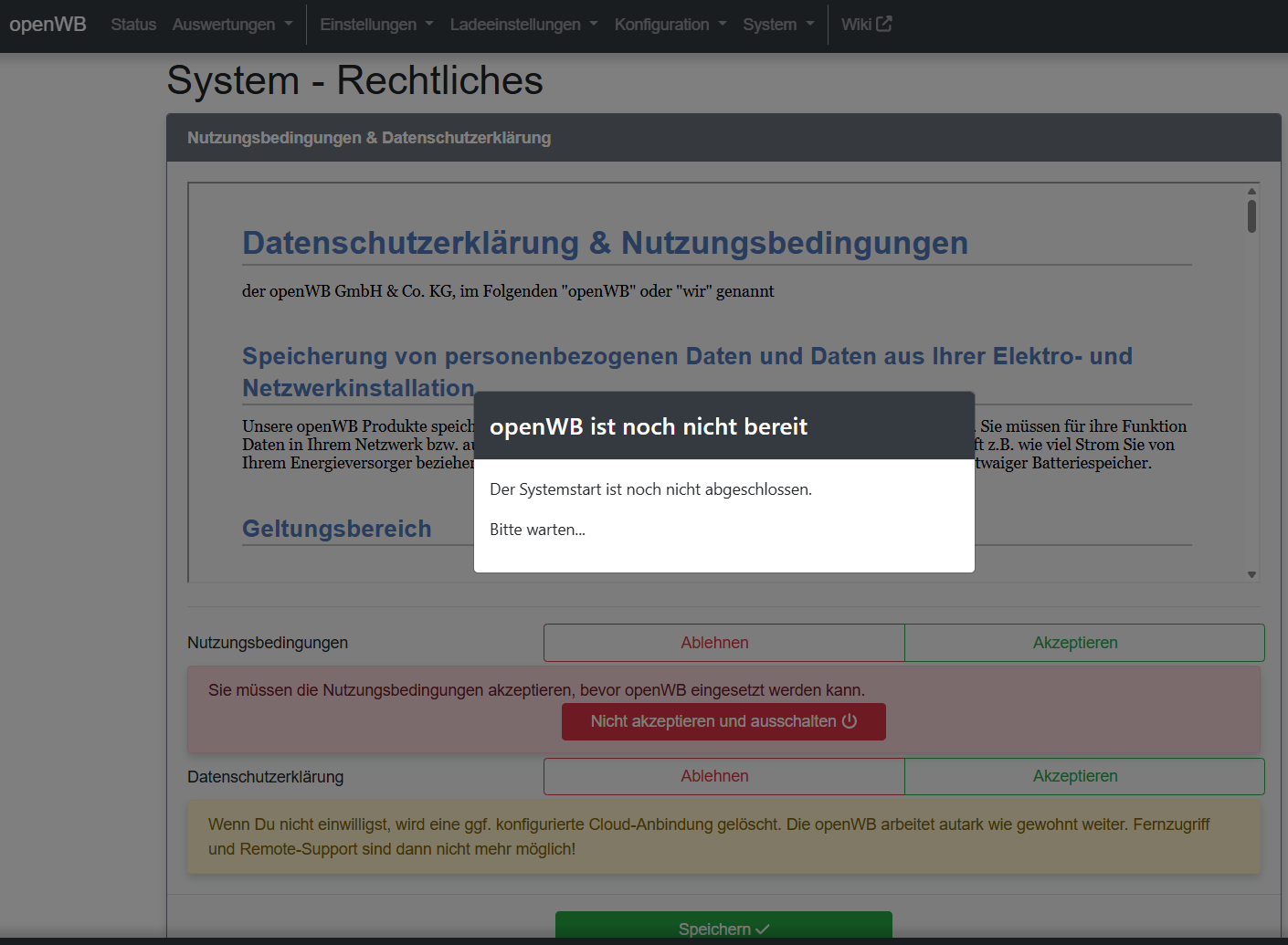
Task: Click the power icon on the shutdown button
Action: [x=850, y=721]
